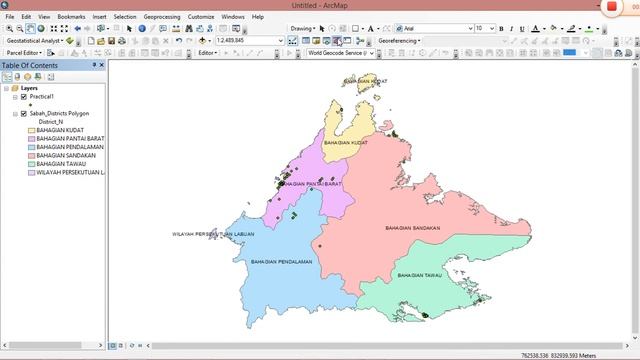Switch TOC to List By Visibility

pyautogui.click(x=27, y=77)
